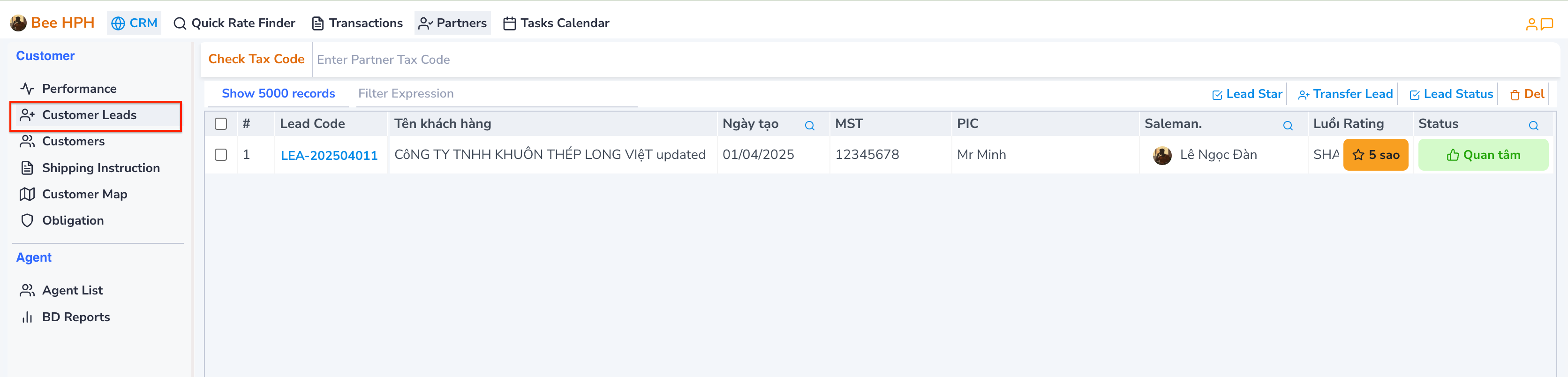Screen dimensions: 1568x377
Task: Toggle the select-all checkbox in table header
Action: [x=221, y=124]
